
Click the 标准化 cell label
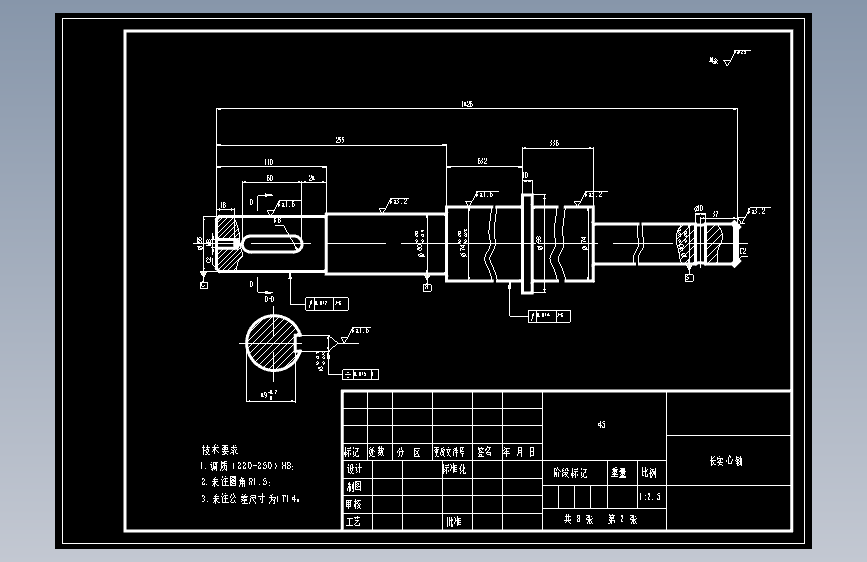tap(455, 469)
